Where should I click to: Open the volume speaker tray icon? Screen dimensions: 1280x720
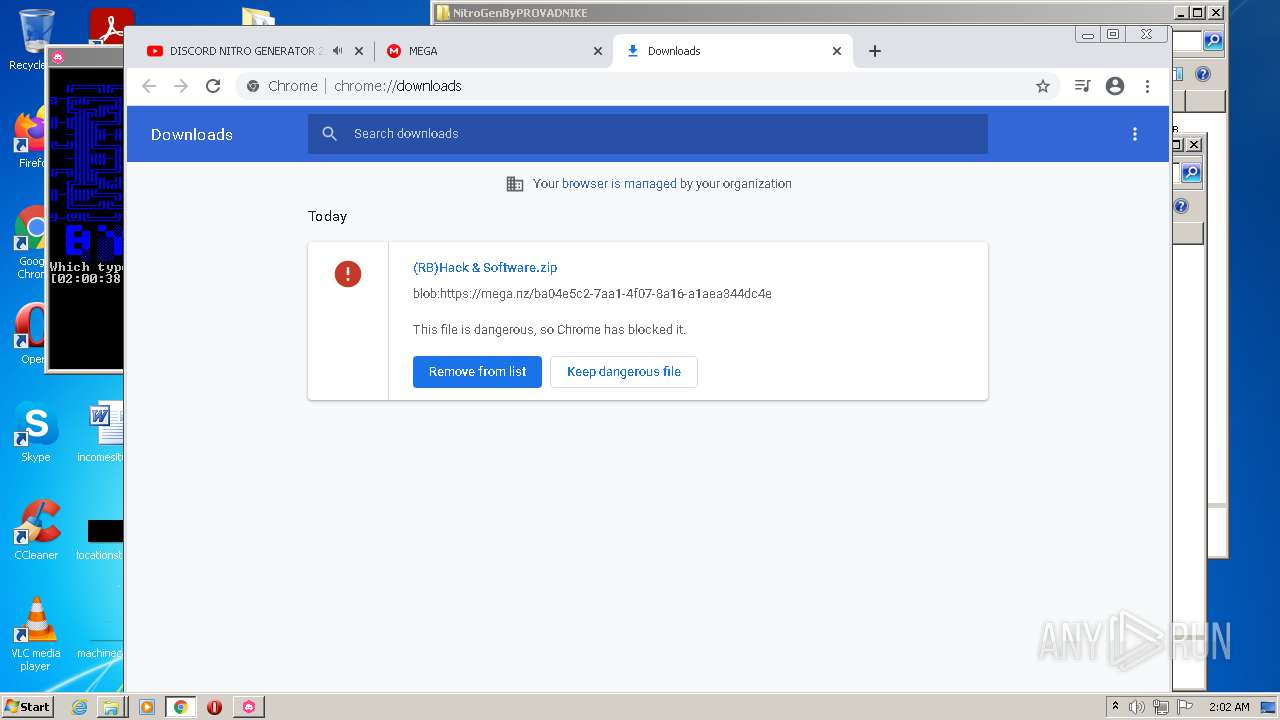[x=1137, y=707]
